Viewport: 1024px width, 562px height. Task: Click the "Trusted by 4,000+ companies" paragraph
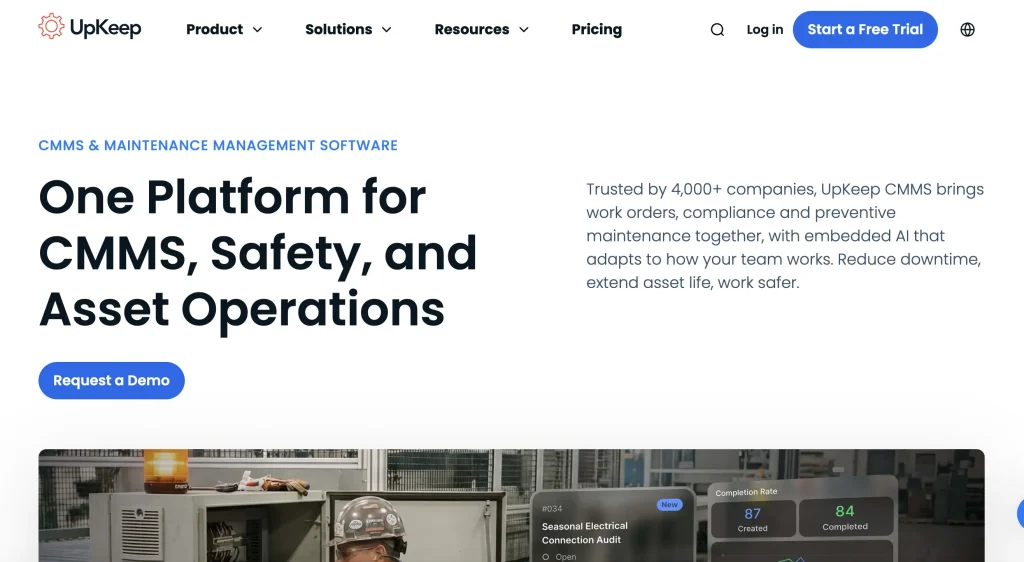pyautogui.click(x=785, y=236)
